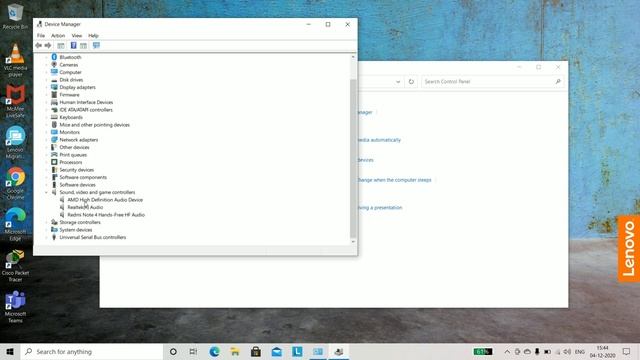Click the Network adapters category icon

[54, 140]
